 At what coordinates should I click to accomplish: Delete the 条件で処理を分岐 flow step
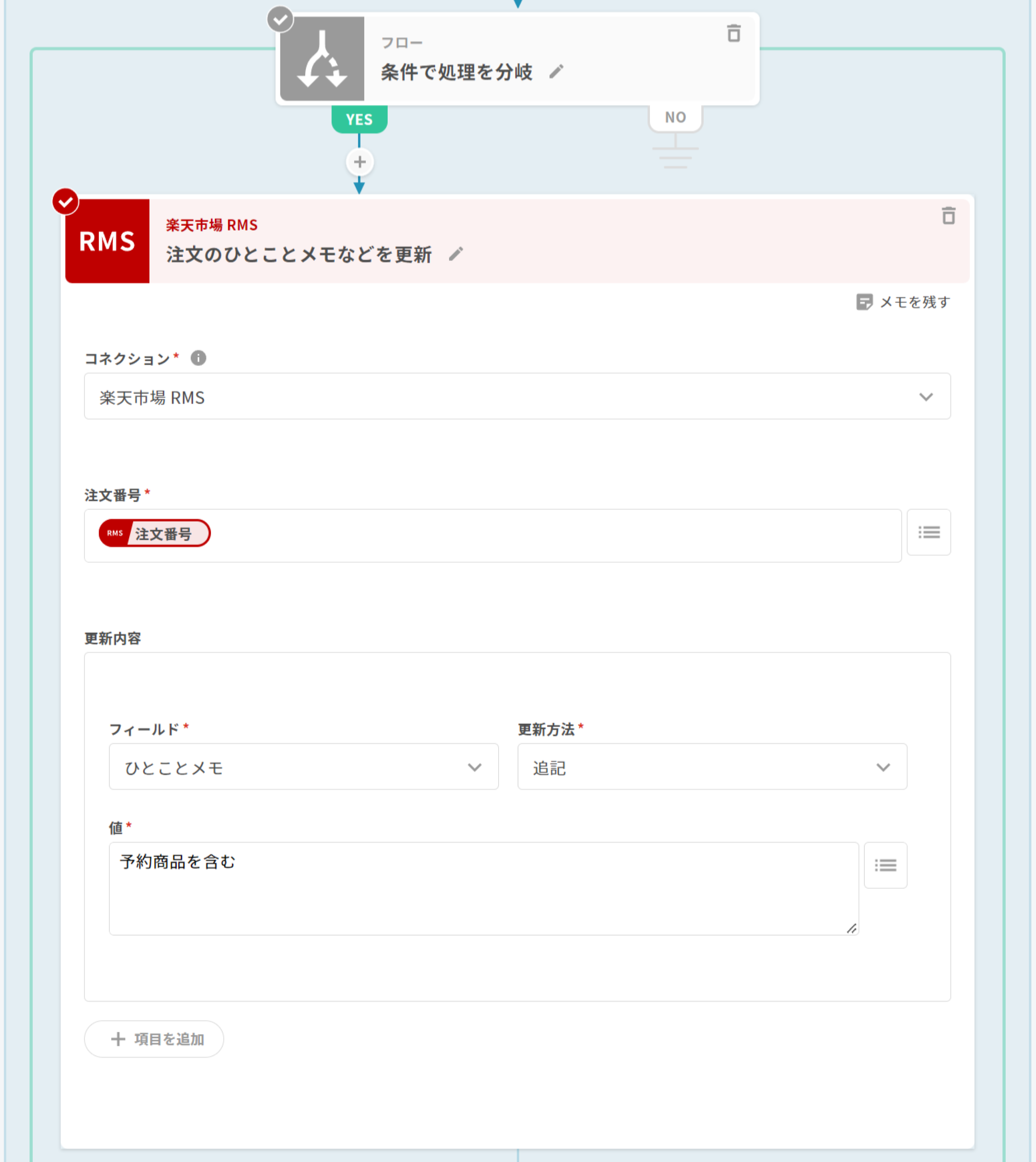(x=734, y=34)
